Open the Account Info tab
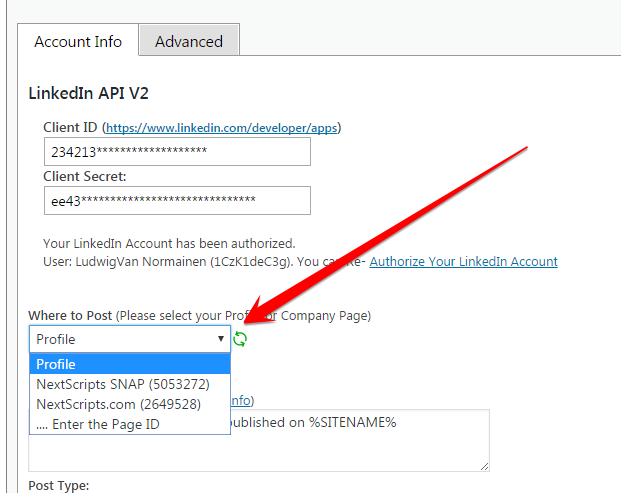Screen dimensions: 621x493 (78, 41)
